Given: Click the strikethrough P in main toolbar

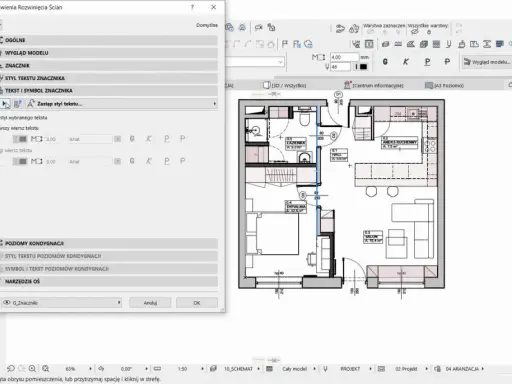Looking at the screenshot, I should pos(447,62).
